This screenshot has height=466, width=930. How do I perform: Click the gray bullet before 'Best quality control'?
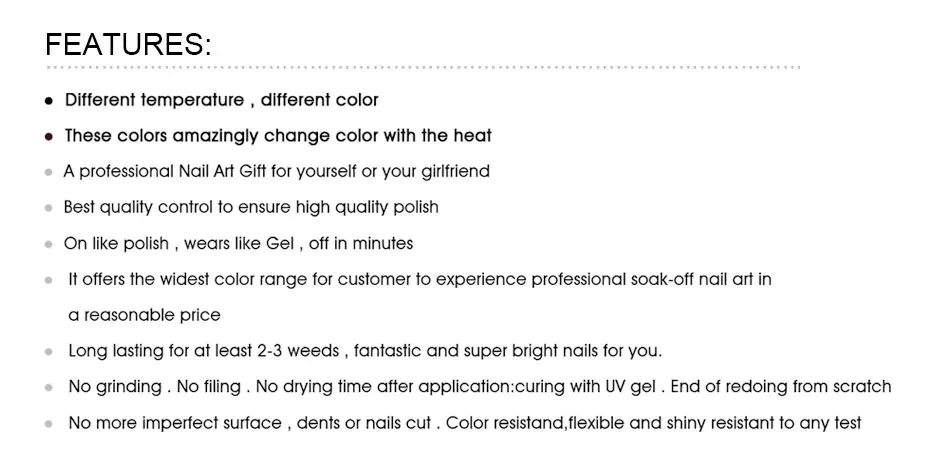tap(49, 209)
